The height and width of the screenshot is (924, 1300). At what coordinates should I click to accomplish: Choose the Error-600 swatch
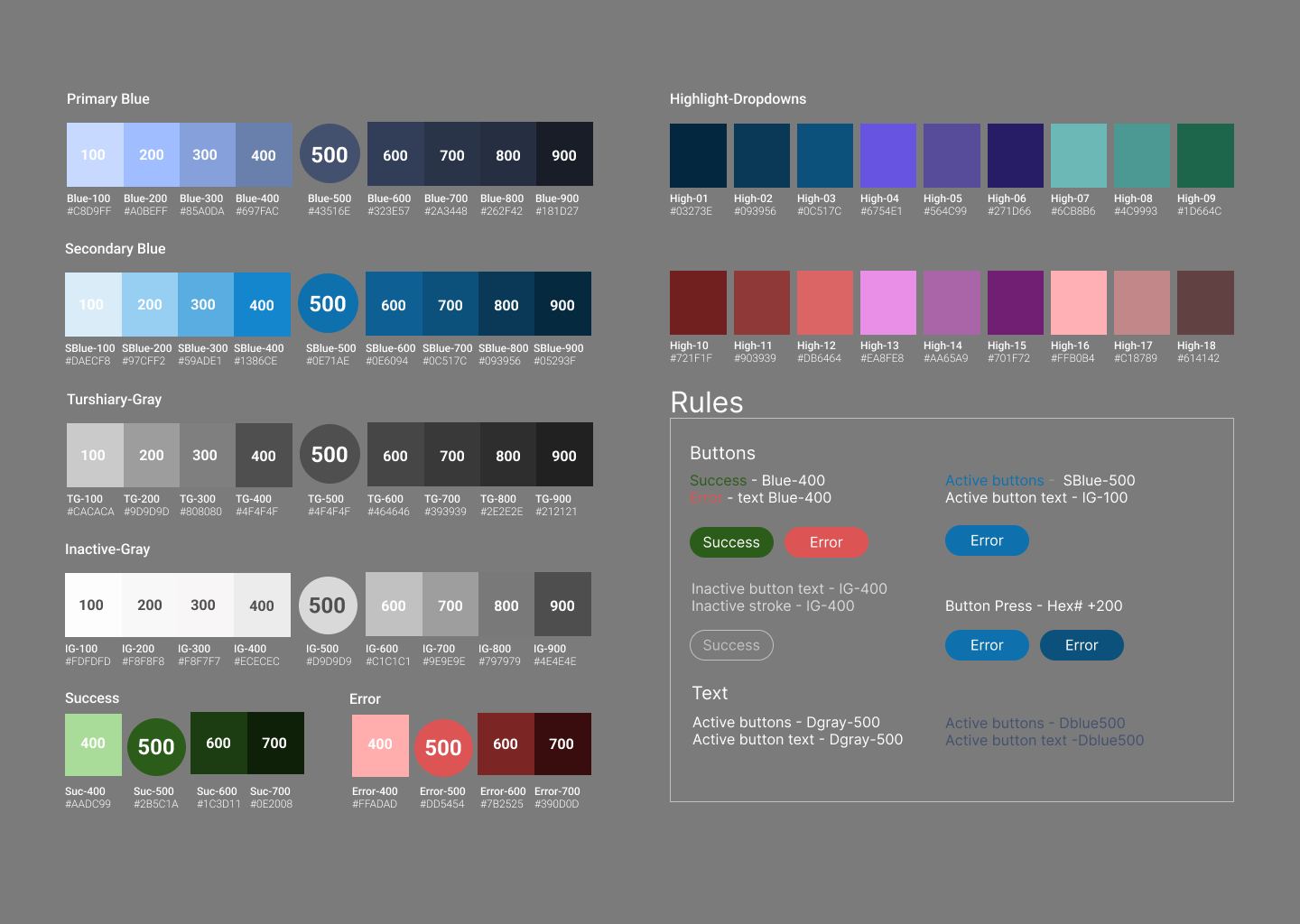pyautogui.click(x=506, y=744)
